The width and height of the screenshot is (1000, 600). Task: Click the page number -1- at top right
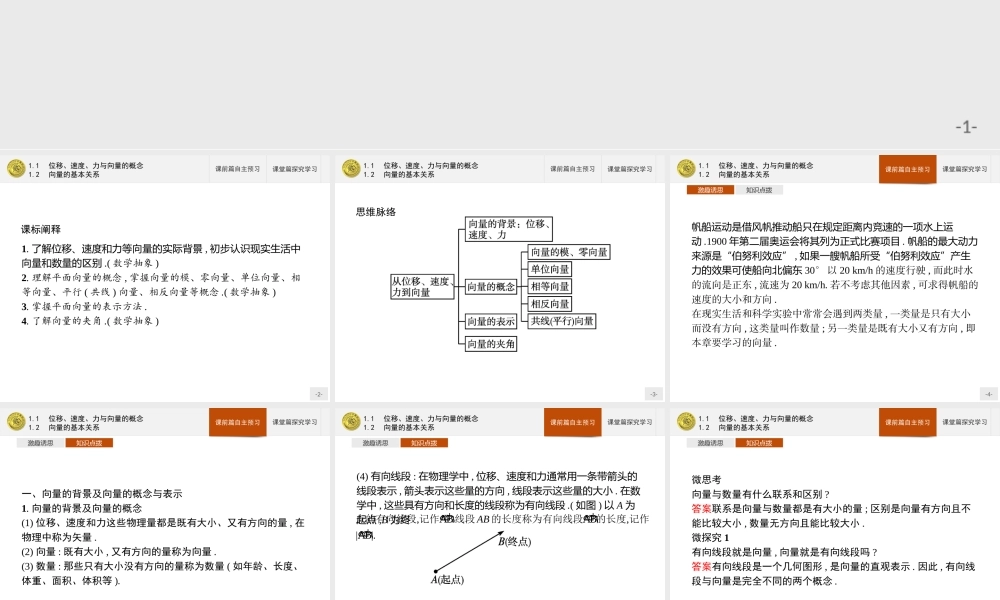965,125
